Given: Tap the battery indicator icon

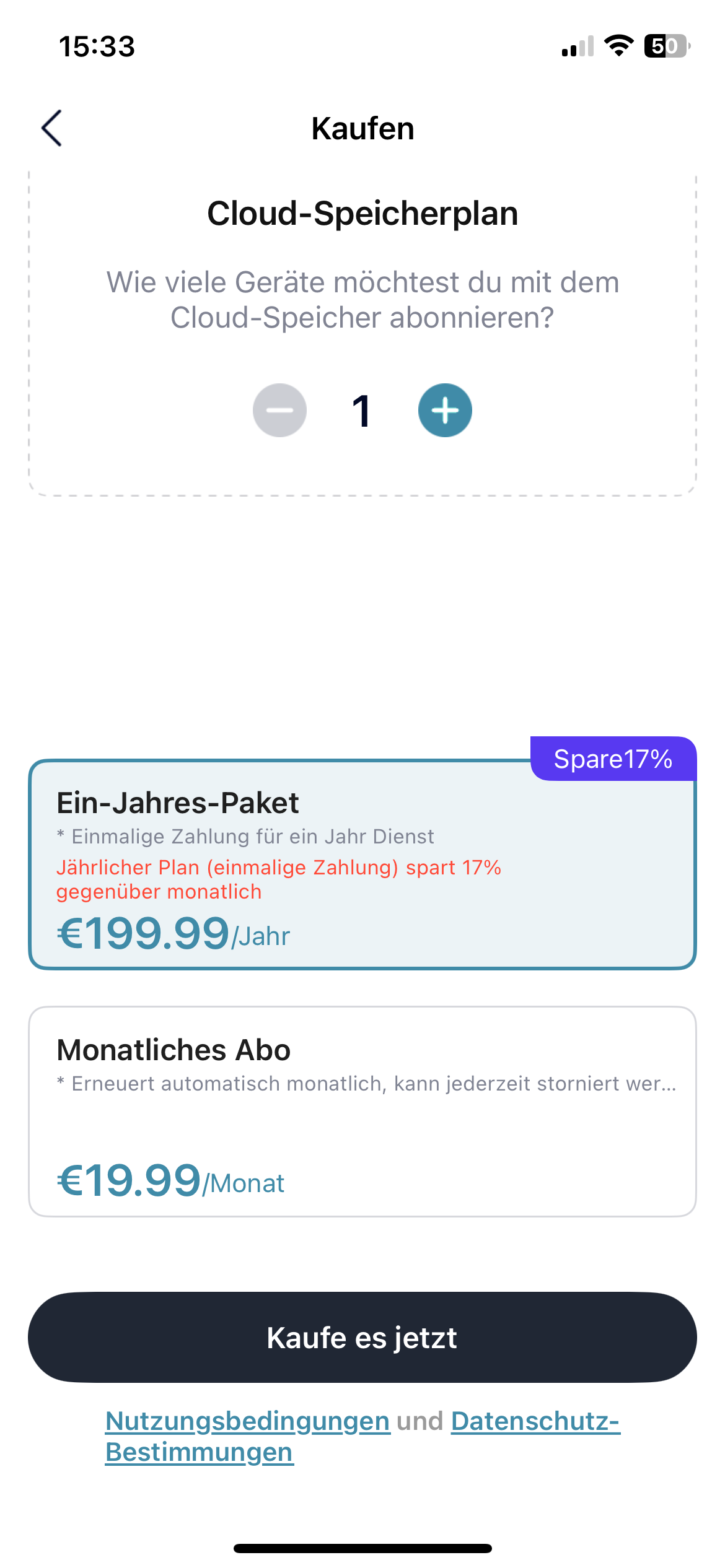Looking at the screenshot, I should (x=667, y=46).
